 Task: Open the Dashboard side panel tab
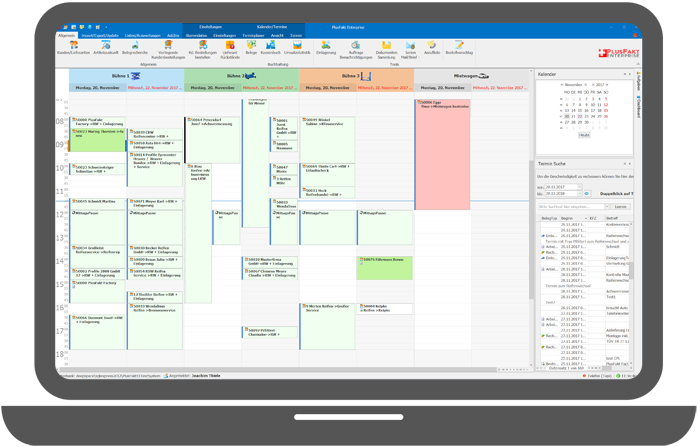tap(638, 106)
